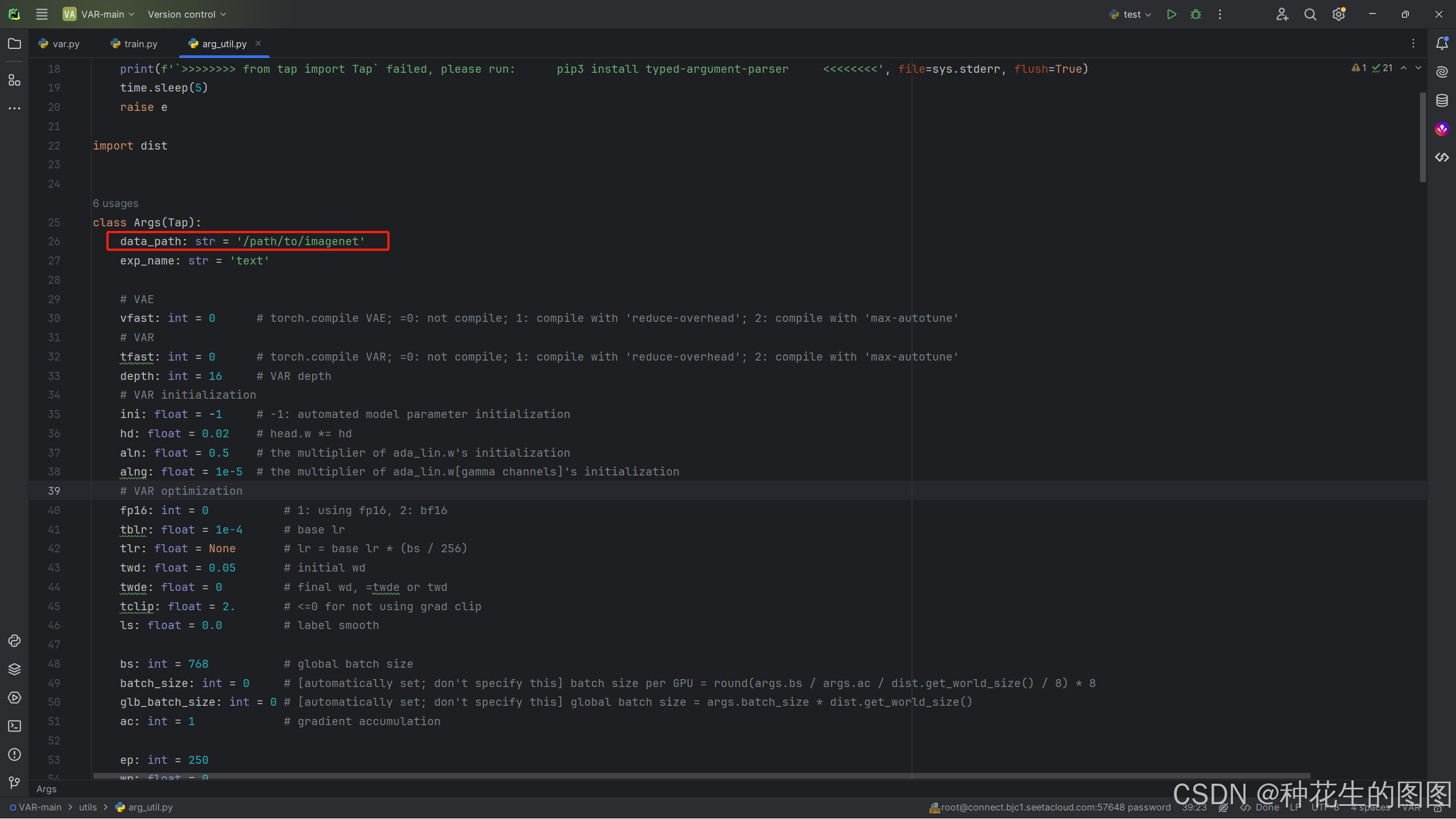
Task: Close the arg_util.py tab
Action: point(258,43)
